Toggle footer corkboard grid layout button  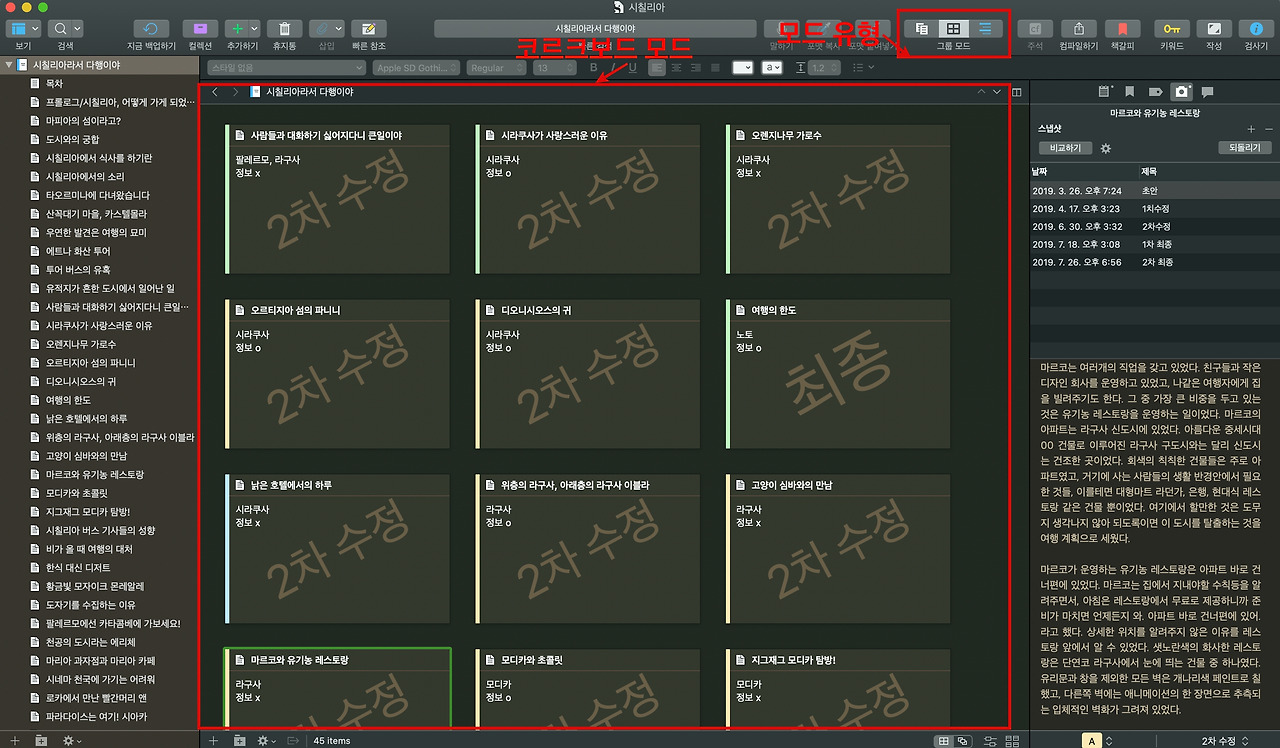(943, 740)
